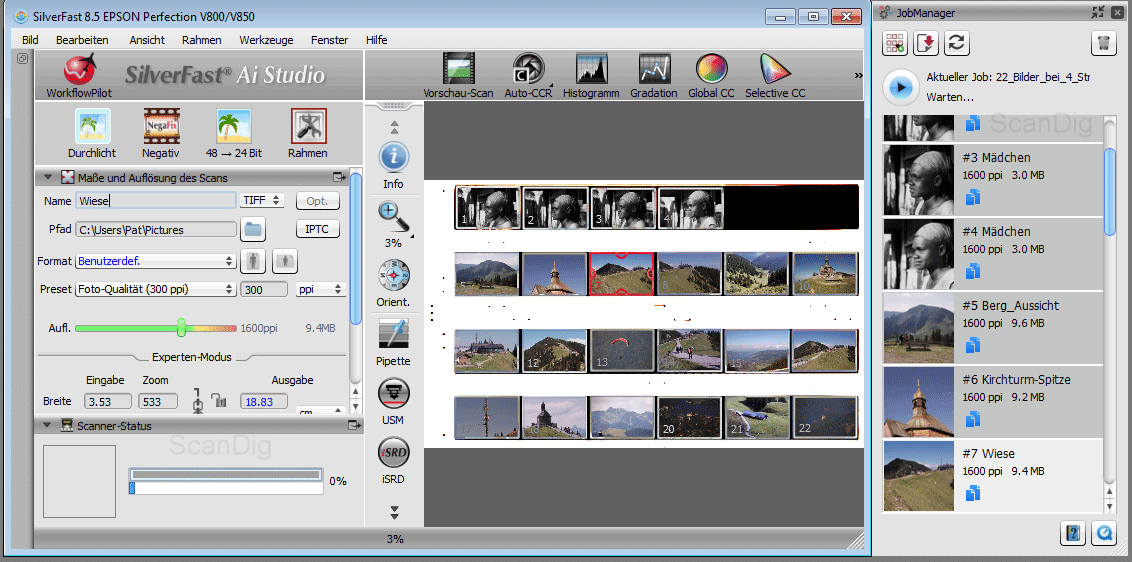The height and width of the screenshot is (562, 1132).
Task: Click the NegaFix Negativ icon
Action: point(161,126)
